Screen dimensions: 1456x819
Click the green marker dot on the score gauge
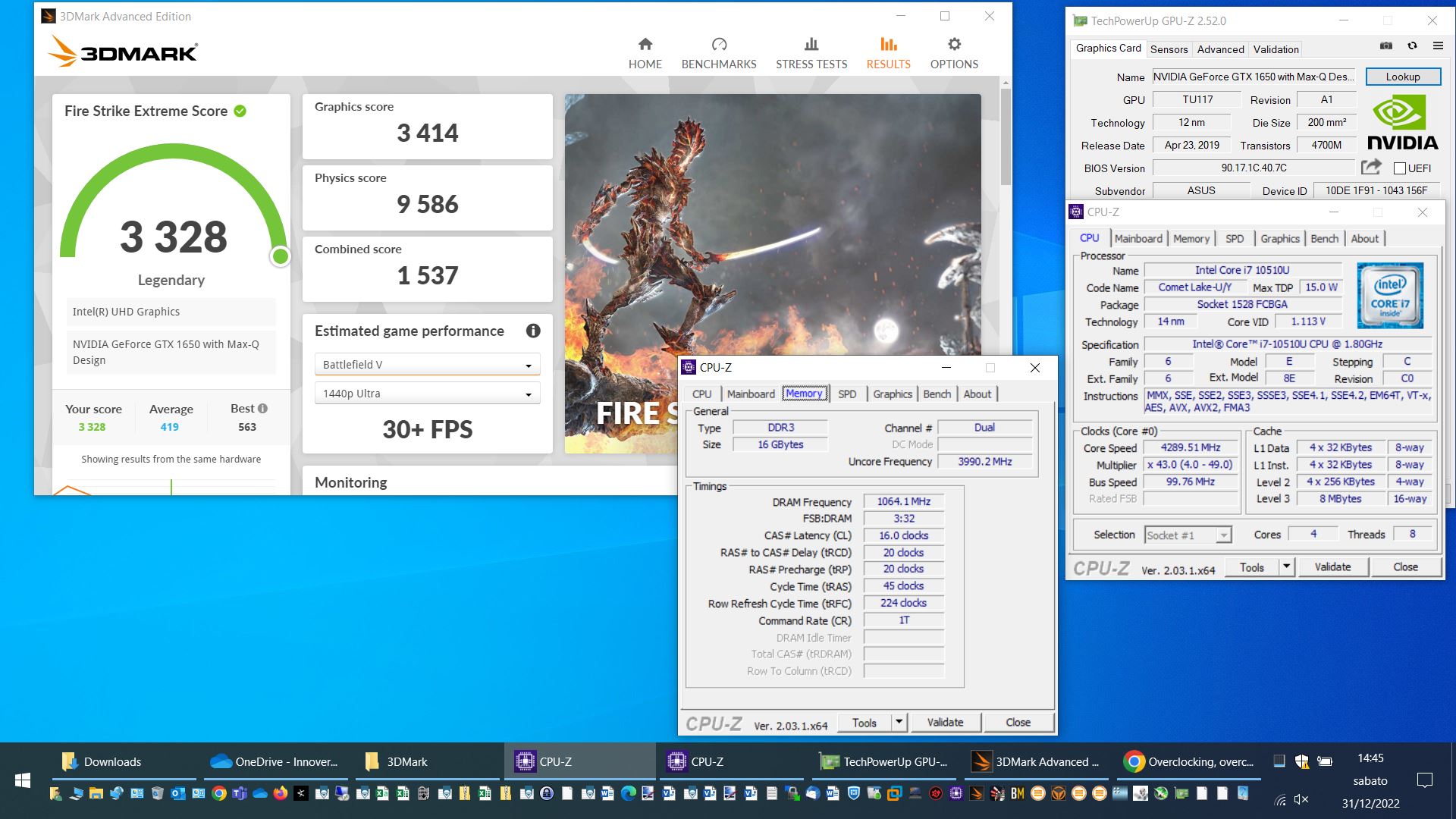pyautogui.click(x=281, y=256)
